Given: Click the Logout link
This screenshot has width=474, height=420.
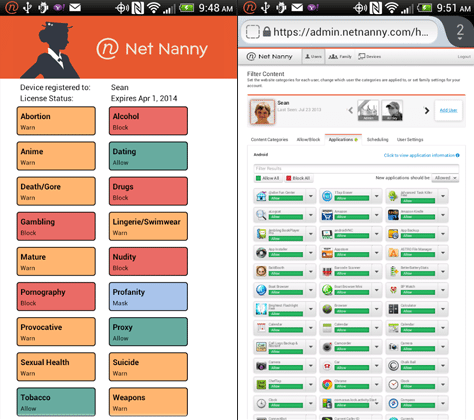Looking at the screenshot, I should click(x=464, y=57).
